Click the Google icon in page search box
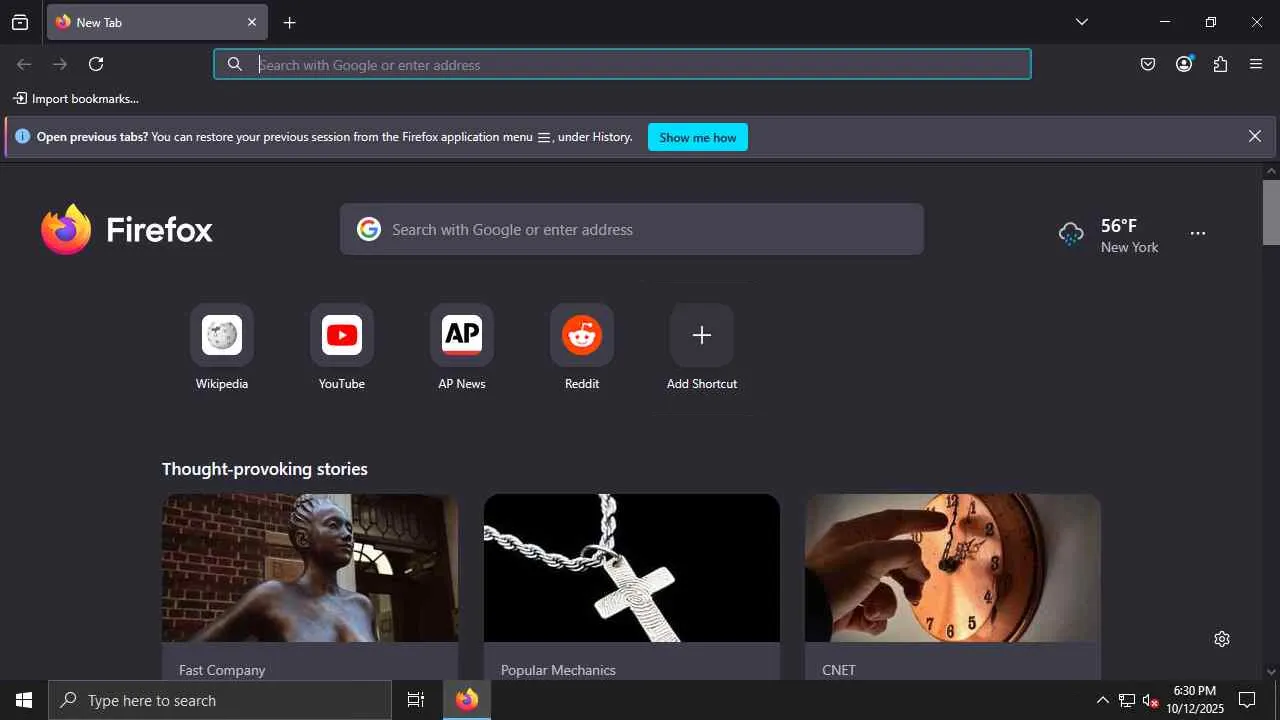Image resolution: width=1280 pixels, height=720 pixels. [369, 229]
